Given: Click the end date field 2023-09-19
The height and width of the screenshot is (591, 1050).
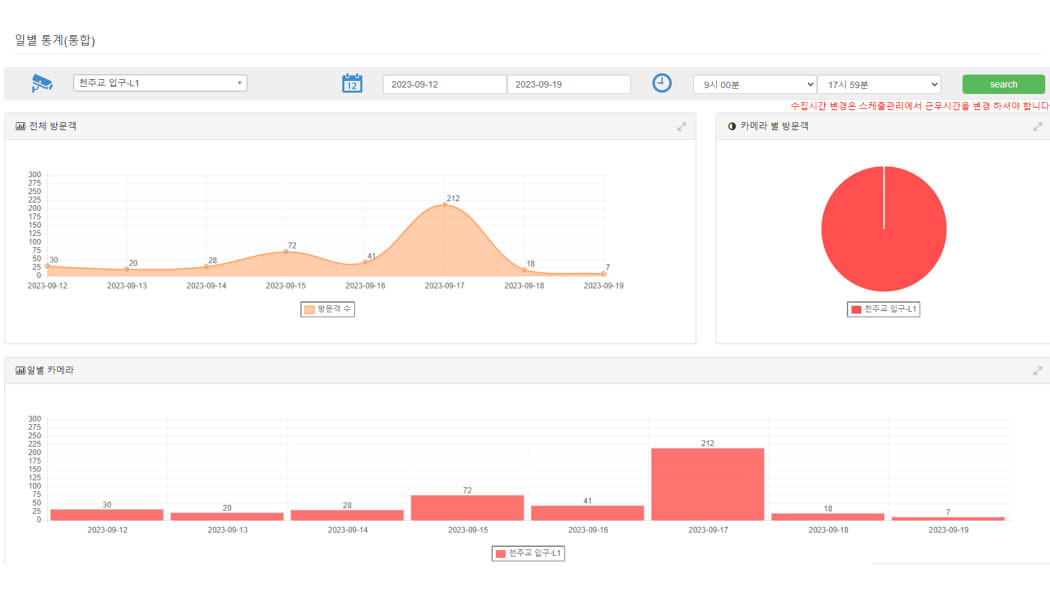Looking at the screenshot, I should tap(568, 85).
